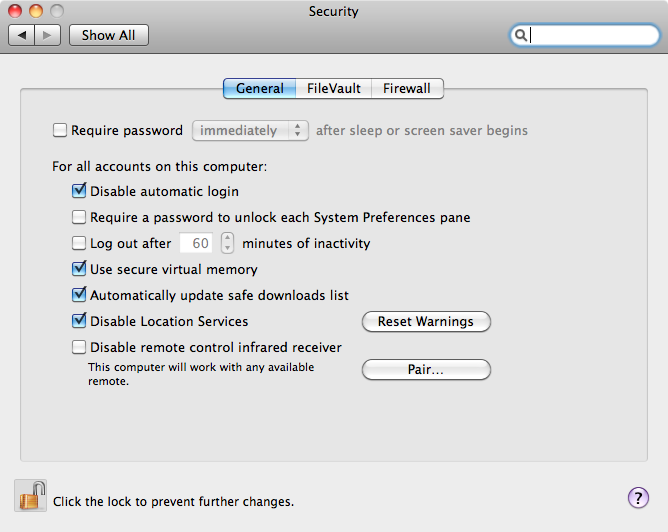Enable the Require password checkbox
Image resolution: width=668 pixels, height=532 pixels.
coord(61,130)
